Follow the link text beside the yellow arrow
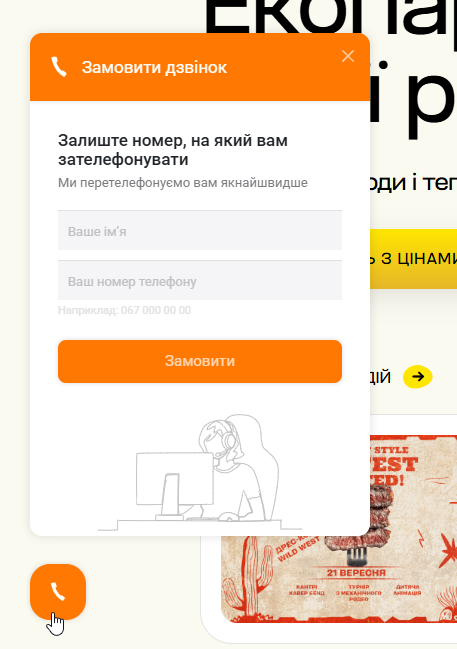457x649 pixels. point(380,377)
